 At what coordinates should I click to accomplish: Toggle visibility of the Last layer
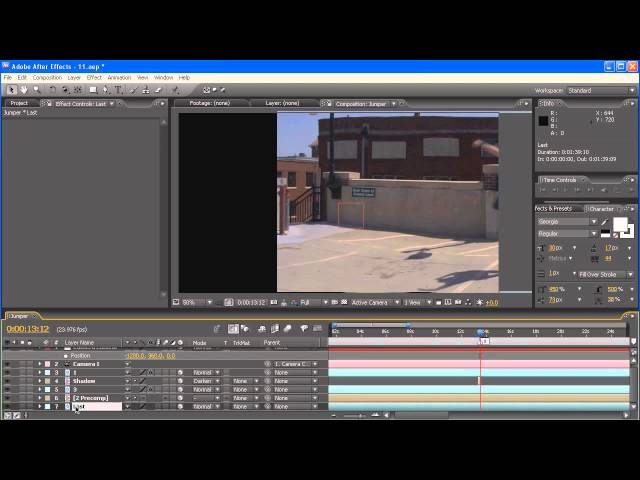click(x=7, y=407)
